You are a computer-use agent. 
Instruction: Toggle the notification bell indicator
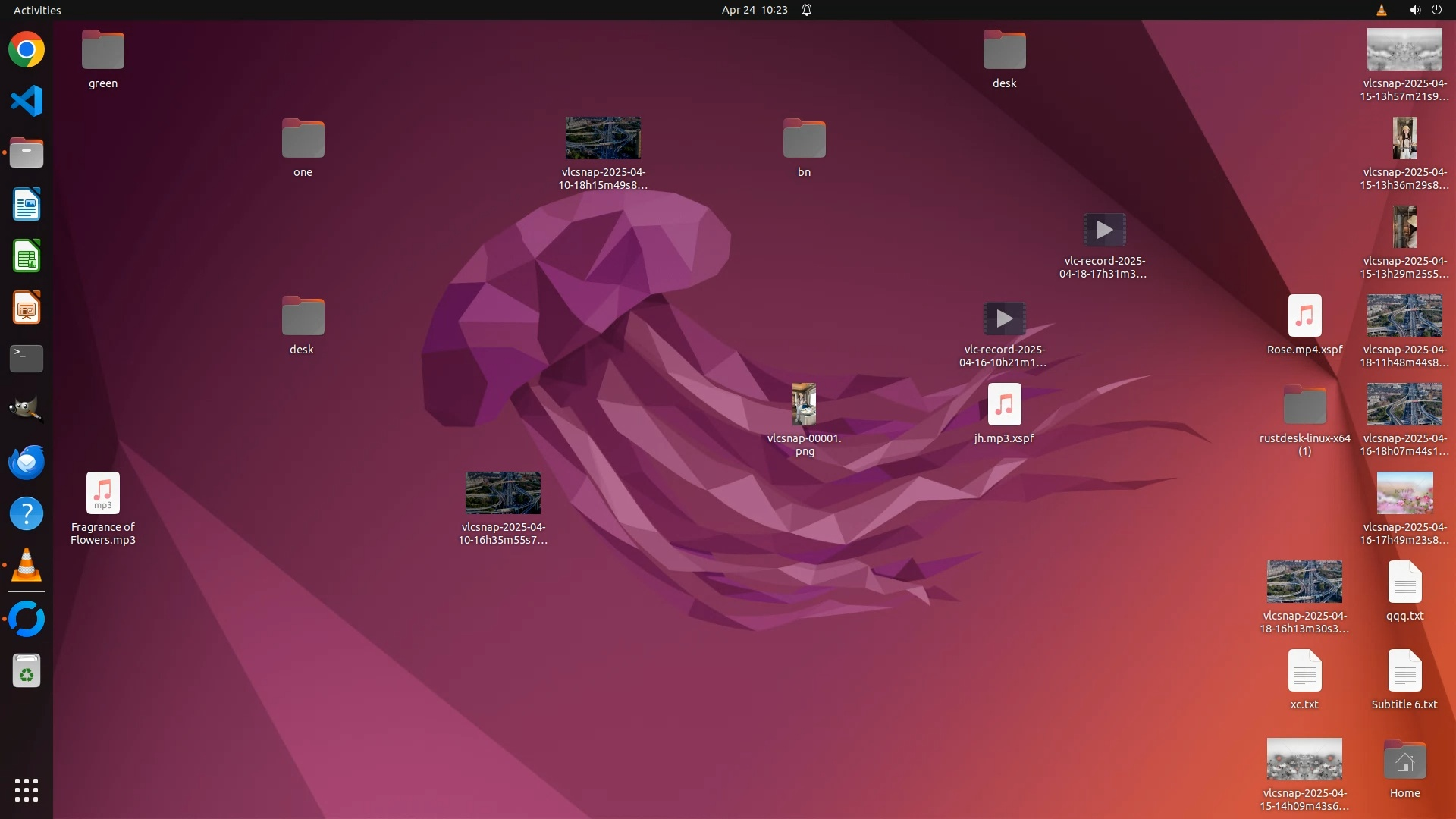[x=807, y=10]
